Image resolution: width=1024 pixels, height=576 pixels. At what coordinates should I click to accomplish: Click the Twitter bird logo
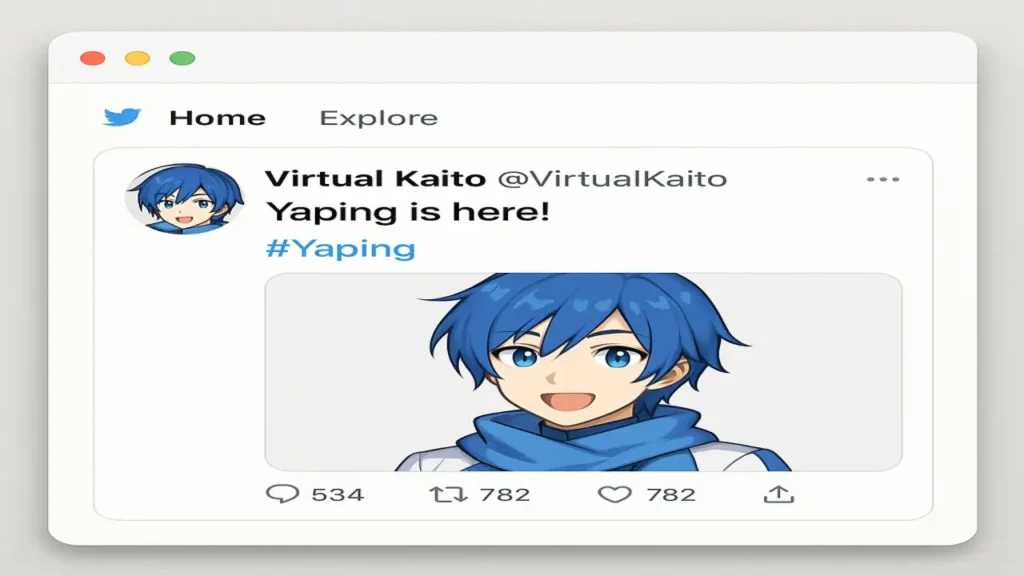(x=122, y=117)
